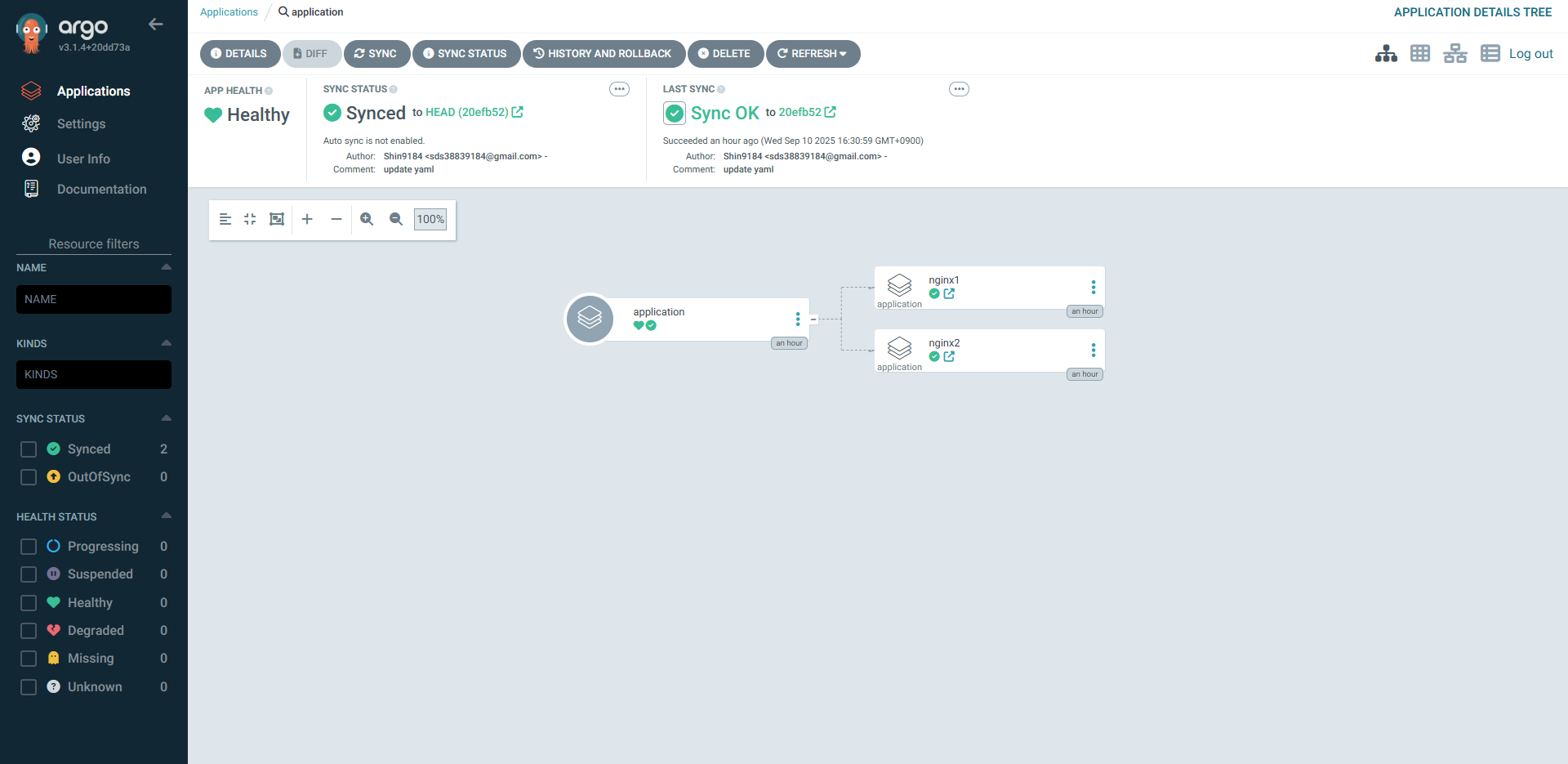Check the Progressing filter checkbox
This screenshot has width=1568, height=764.
pos(29,547)
